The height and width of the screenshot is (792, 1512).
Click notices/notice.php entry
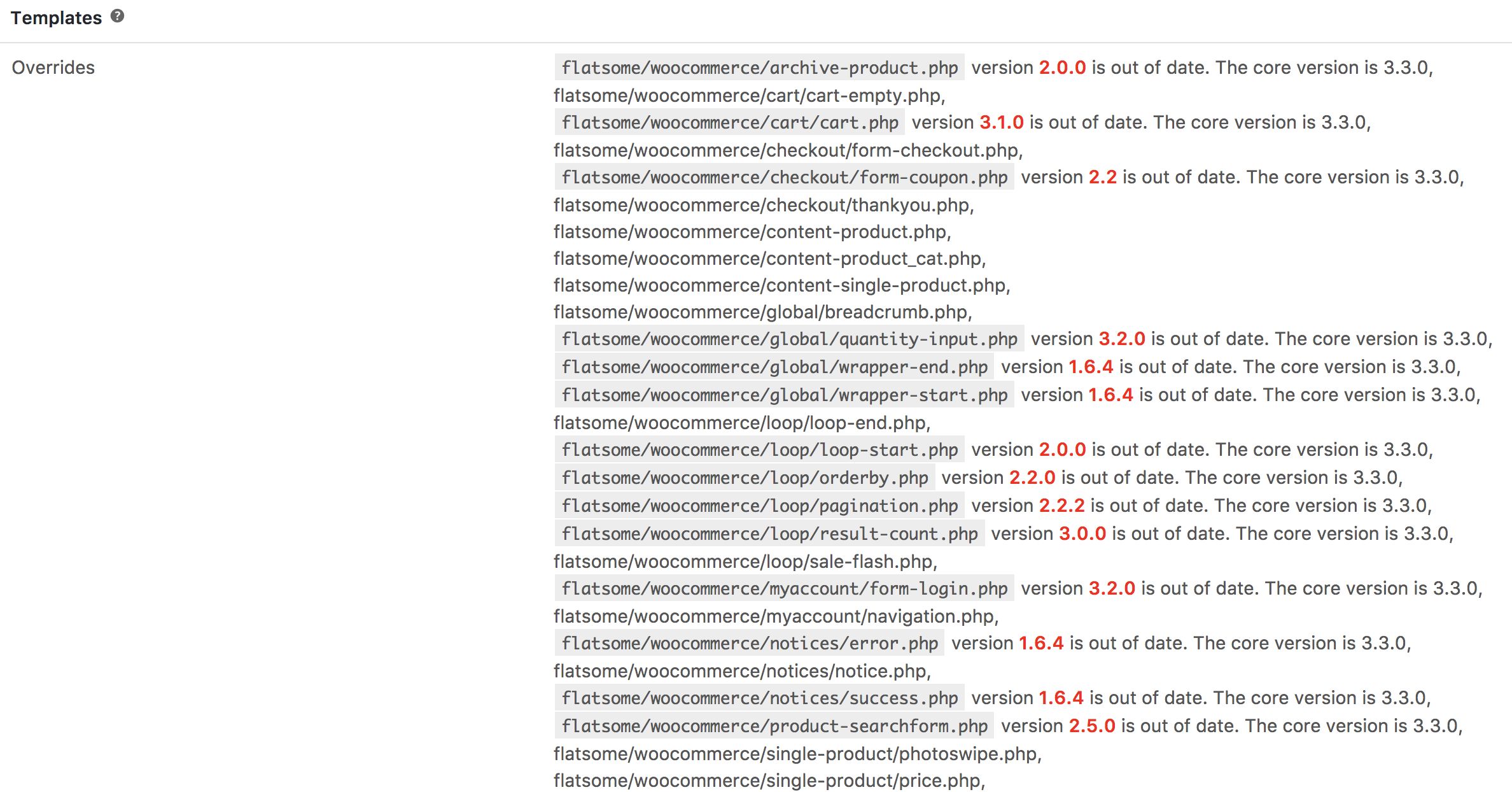pos(742,671)
